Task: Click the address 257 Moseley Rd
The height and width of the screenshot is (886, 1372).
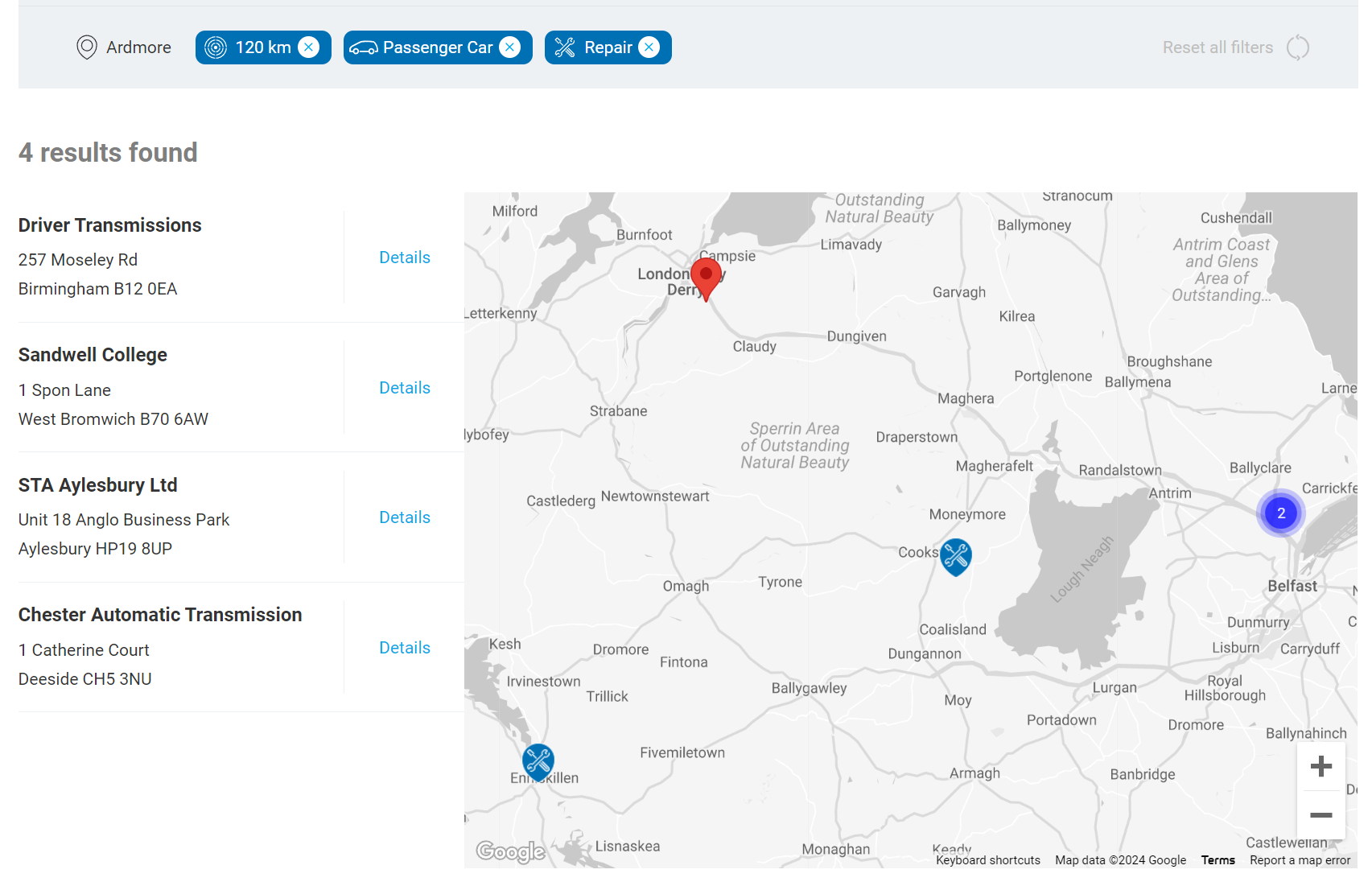Action: tap(78, 260)
